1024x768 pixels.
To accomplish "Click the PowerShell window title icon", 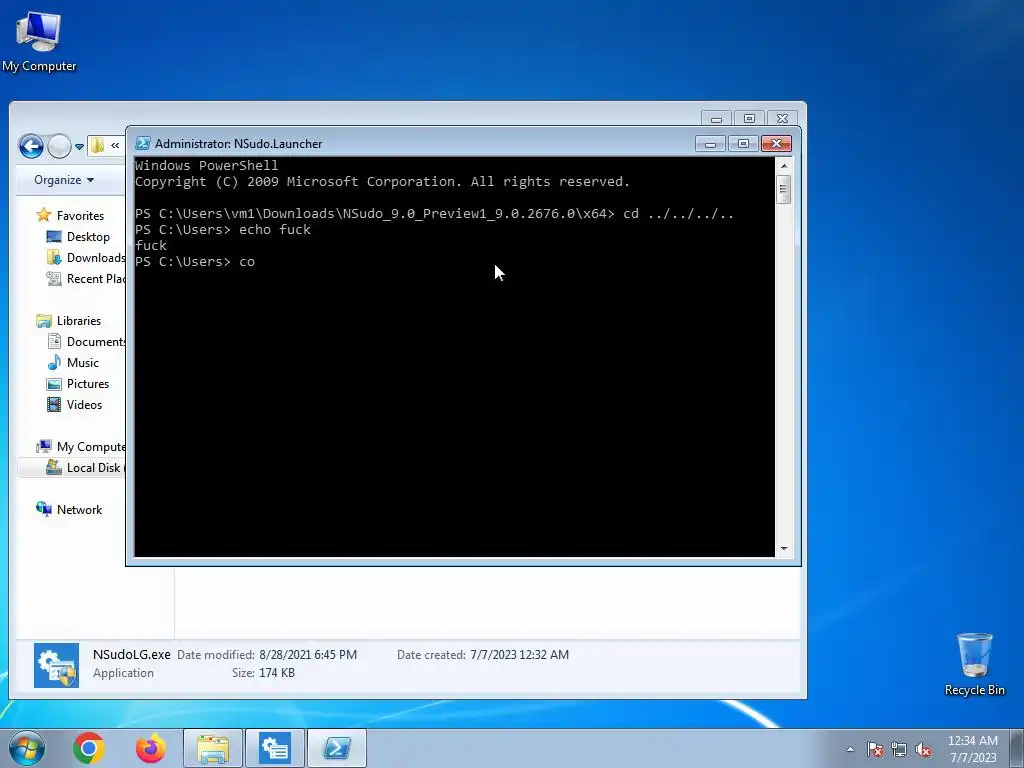I will 142,143.
